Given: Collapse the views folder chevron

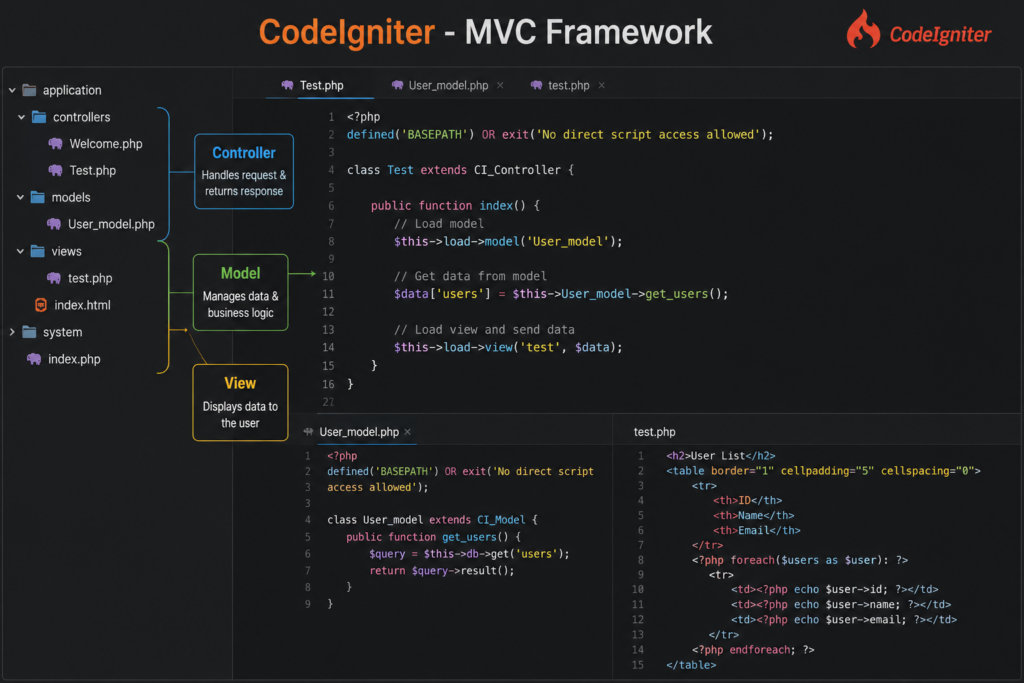Looking at the screenshot, I should [x=20, y=251].
